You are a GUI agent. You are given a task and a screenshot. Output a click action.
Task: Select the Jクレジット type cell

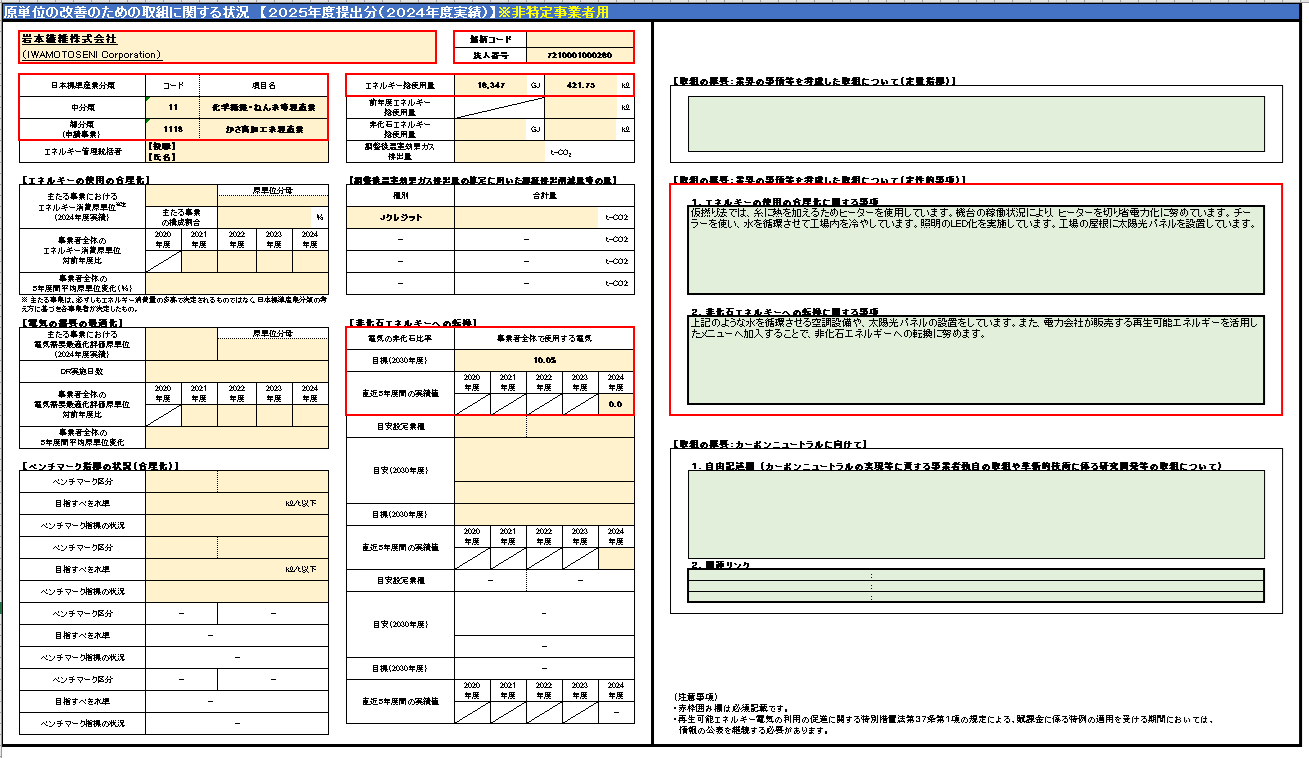click(x=400, y=217)
